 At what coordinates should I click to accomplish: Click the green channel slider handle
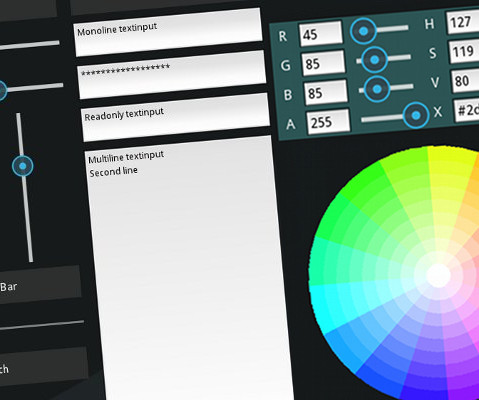(x=374, y=60)
